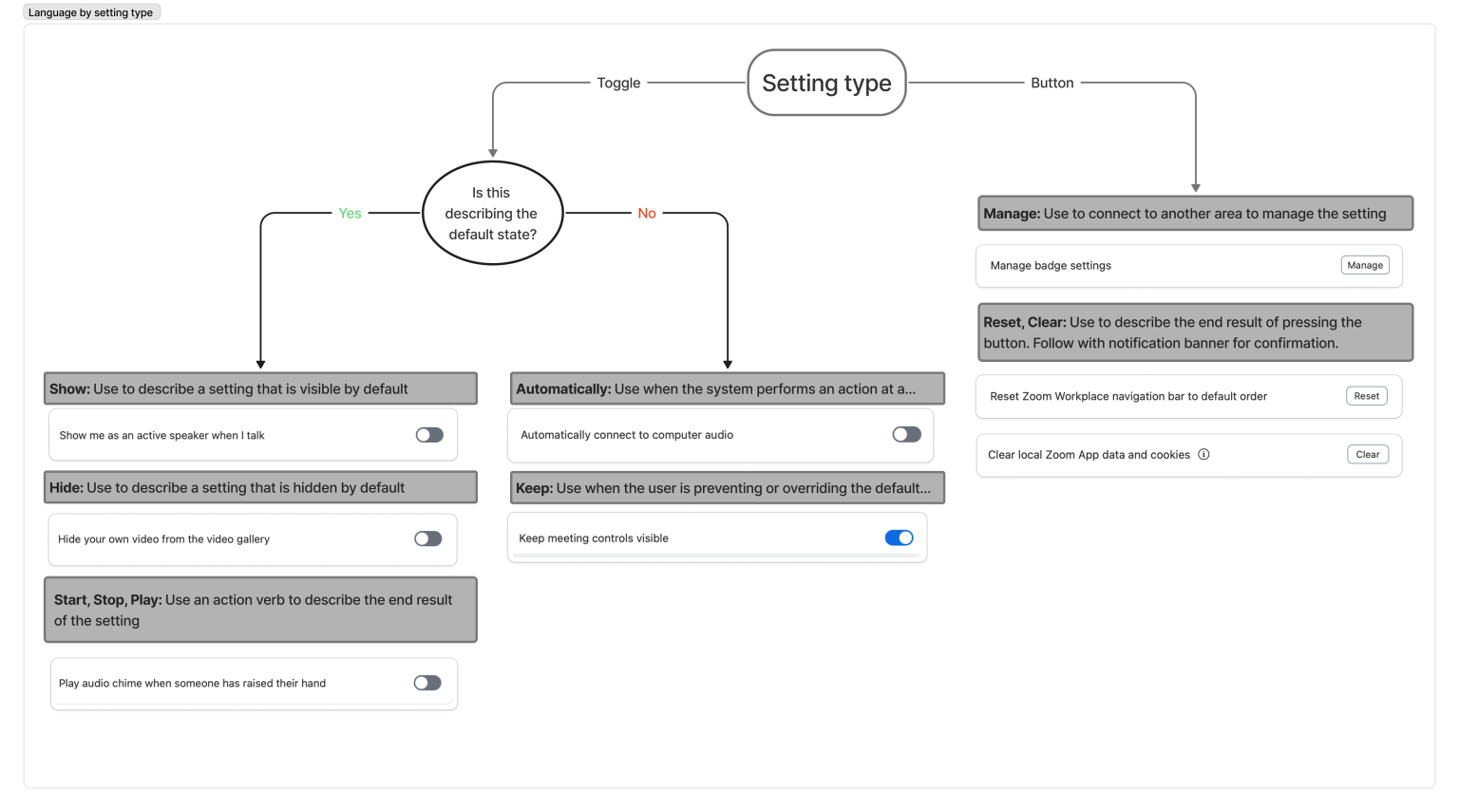Disable Keep meeting controls visible toggle
The image size is (1459, 812).
coord(899,538)
